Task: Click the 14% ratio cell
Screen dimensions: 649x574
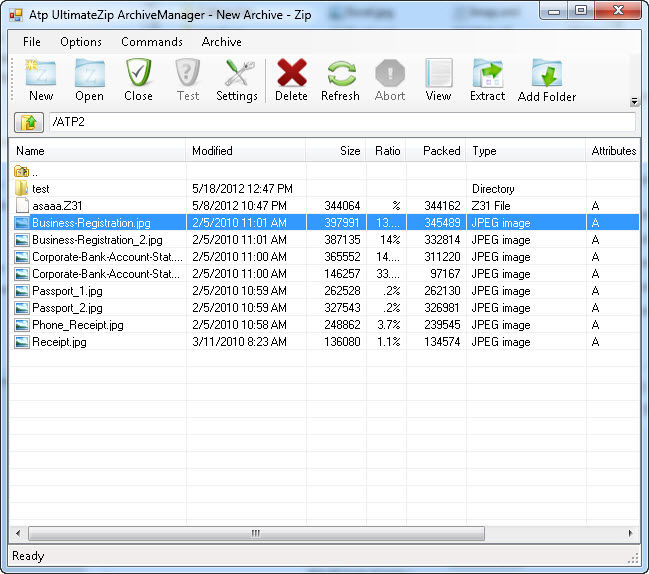Action: pos(390,240)
